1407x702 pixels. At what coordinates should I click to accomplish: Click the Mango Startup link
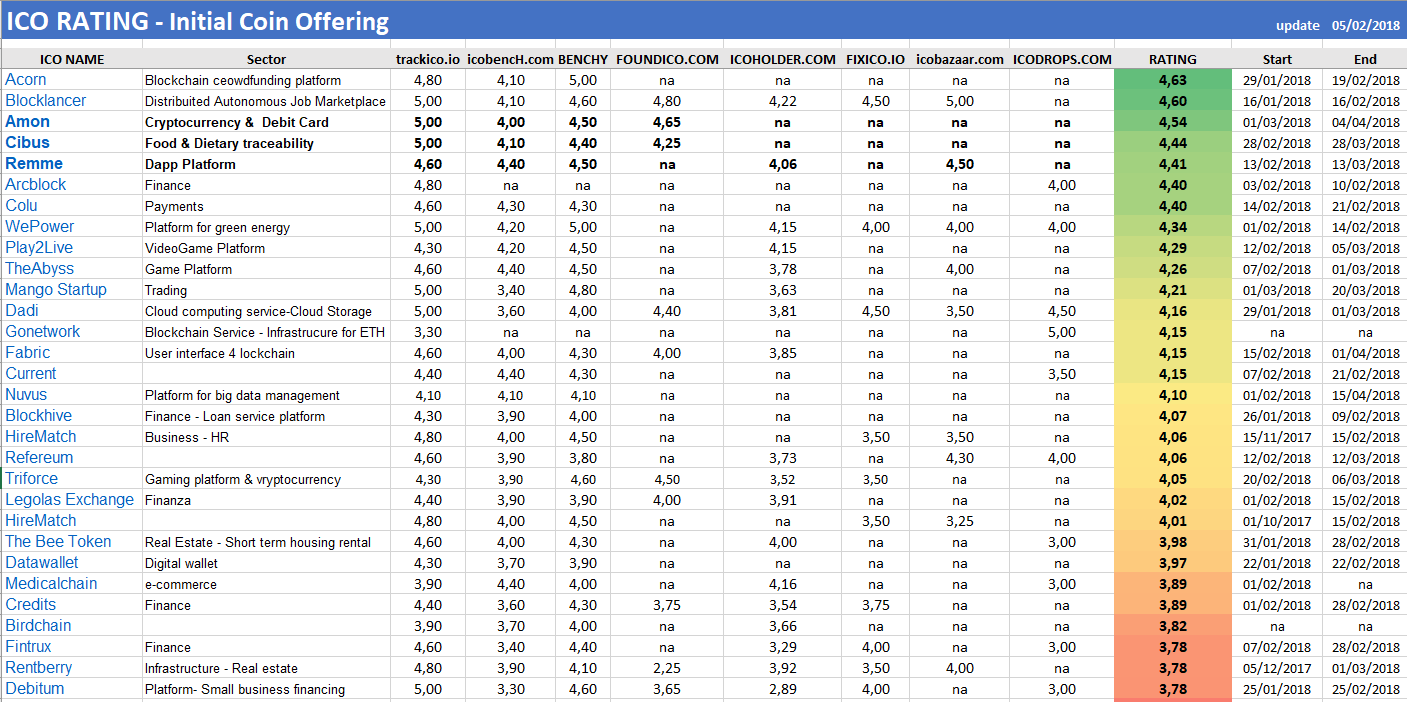pos(56,290)
